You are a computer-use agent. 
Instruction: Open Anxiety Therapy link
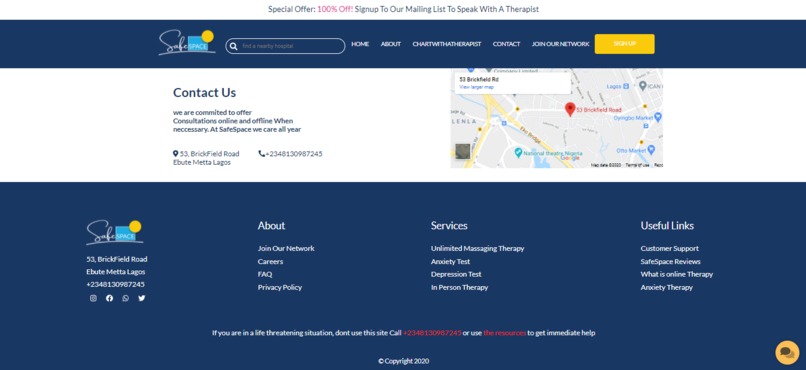[666, 287]
